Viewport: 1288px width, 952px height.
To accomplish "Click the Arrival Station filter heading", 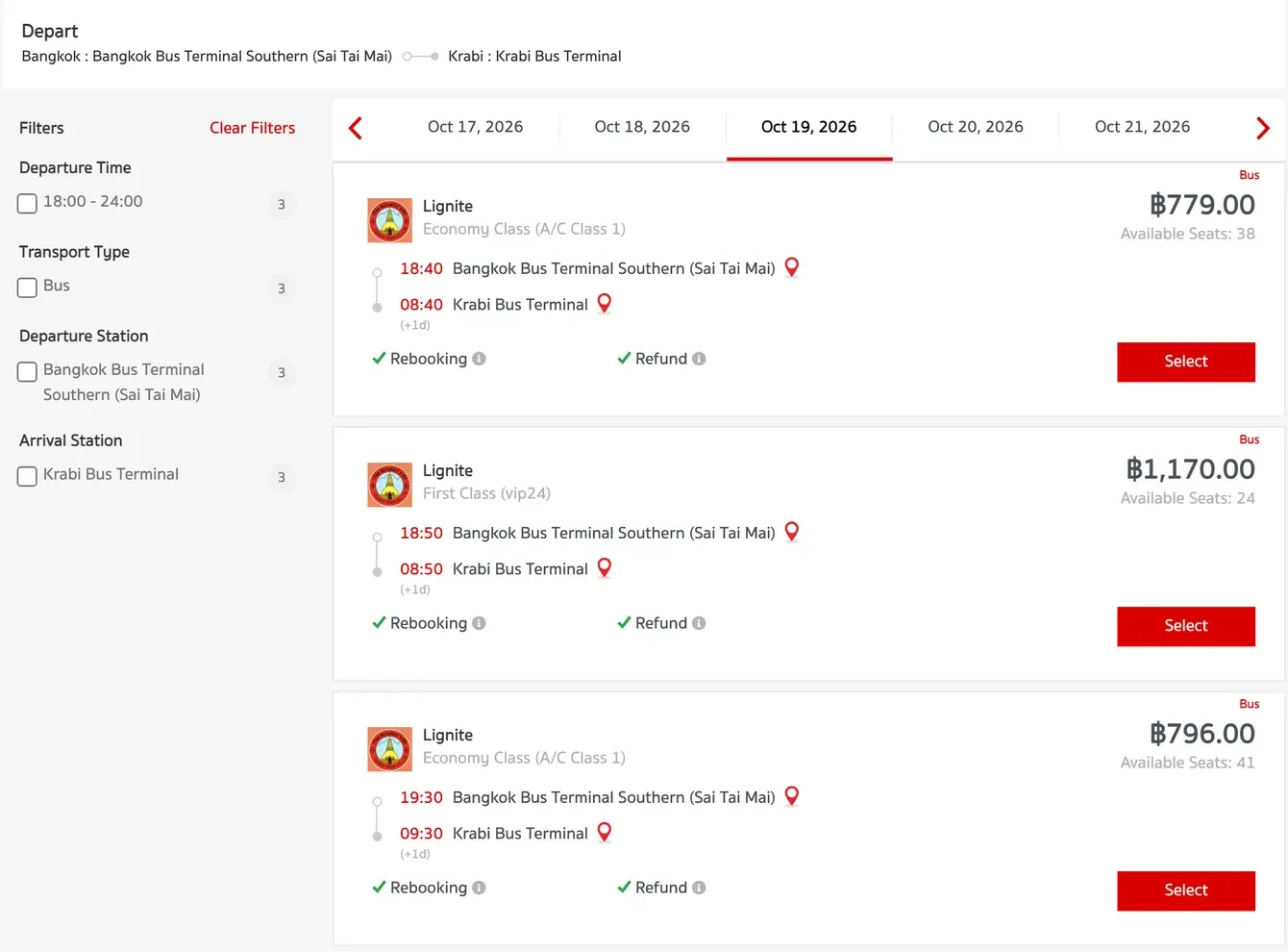I will (x=71, y=440).
